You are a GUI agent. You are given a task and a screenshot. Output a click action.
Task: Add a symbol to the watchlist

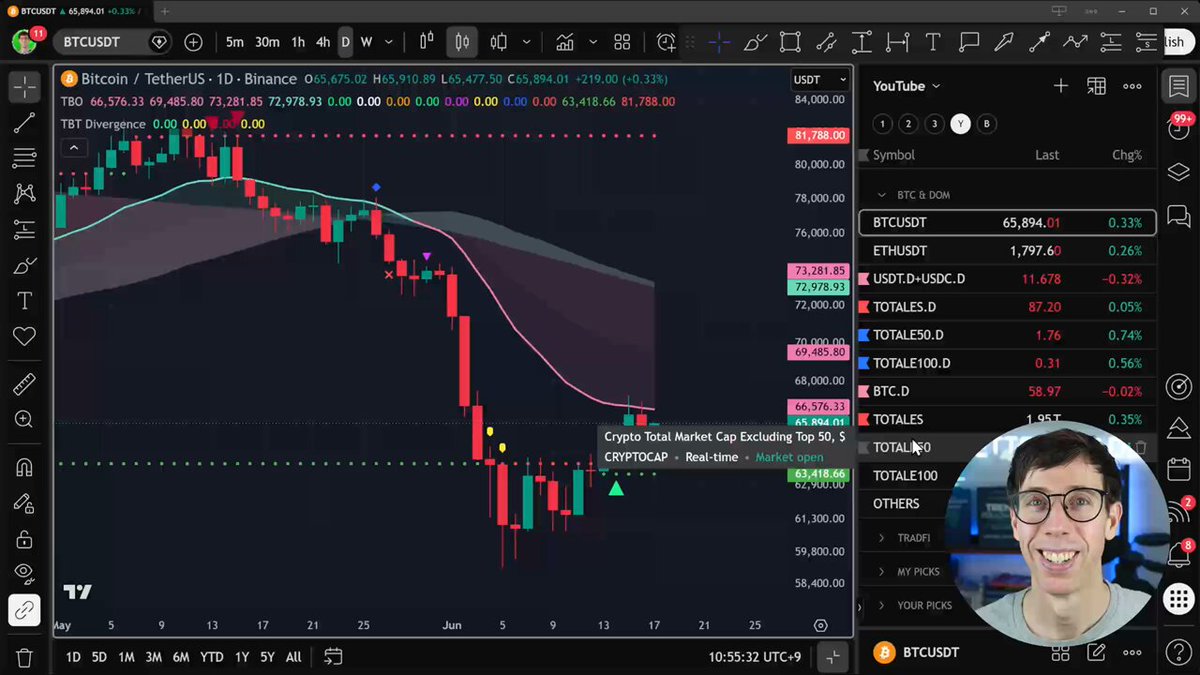(x=1061, y=86)
